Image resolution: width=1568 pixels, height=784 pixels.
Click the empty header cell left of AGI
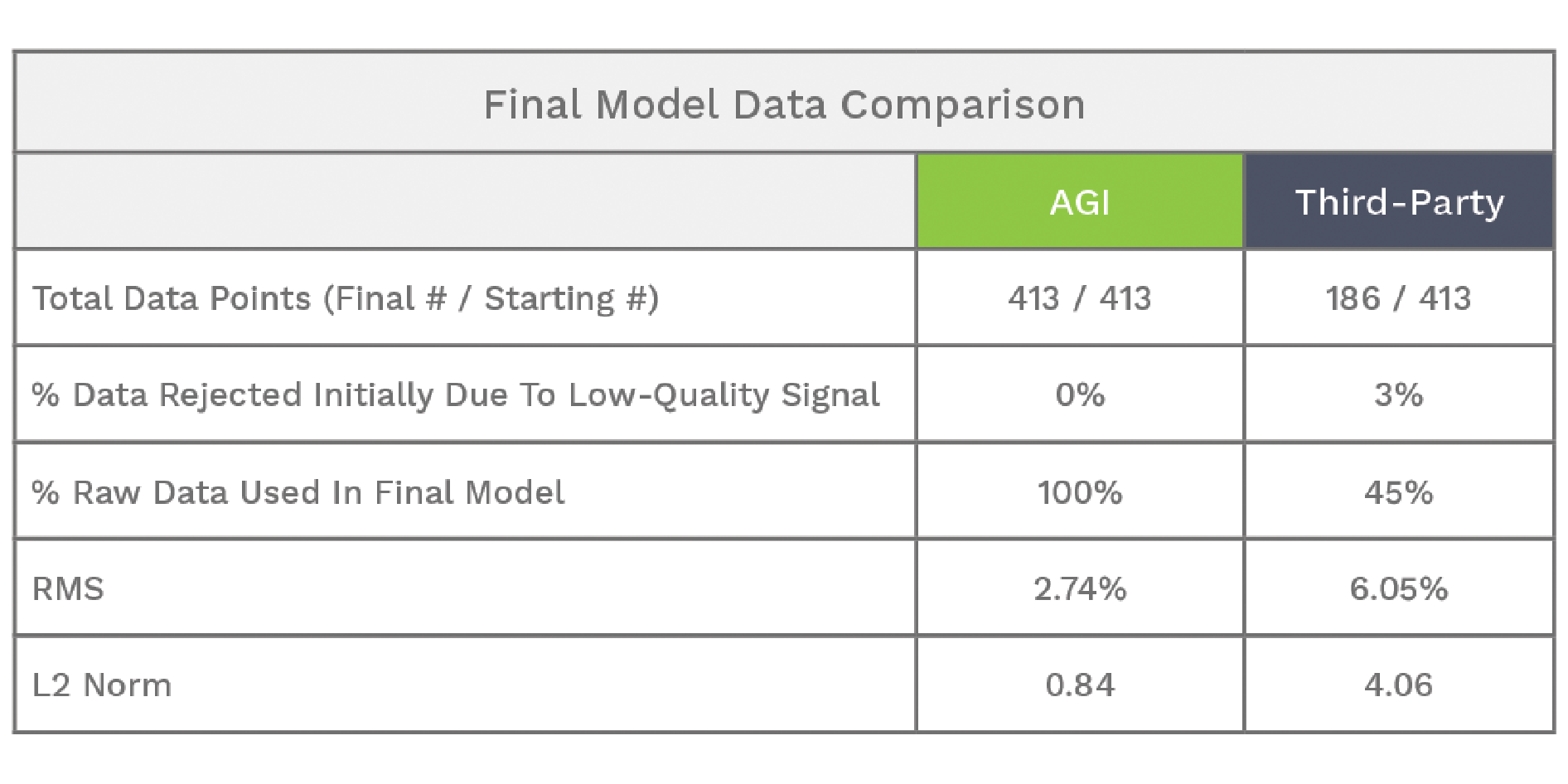[465, 201]
